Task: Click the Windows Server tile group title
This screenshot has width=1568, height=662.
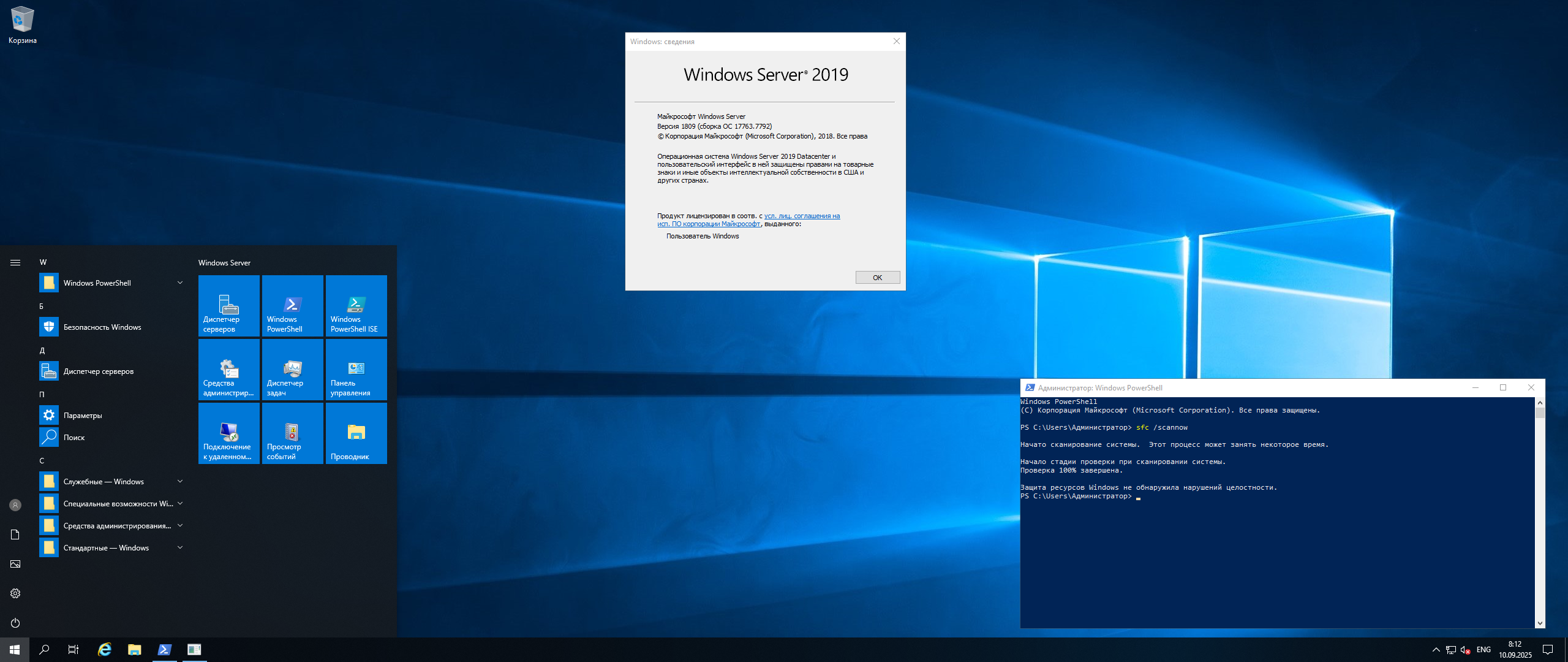Action: (224, 263)
